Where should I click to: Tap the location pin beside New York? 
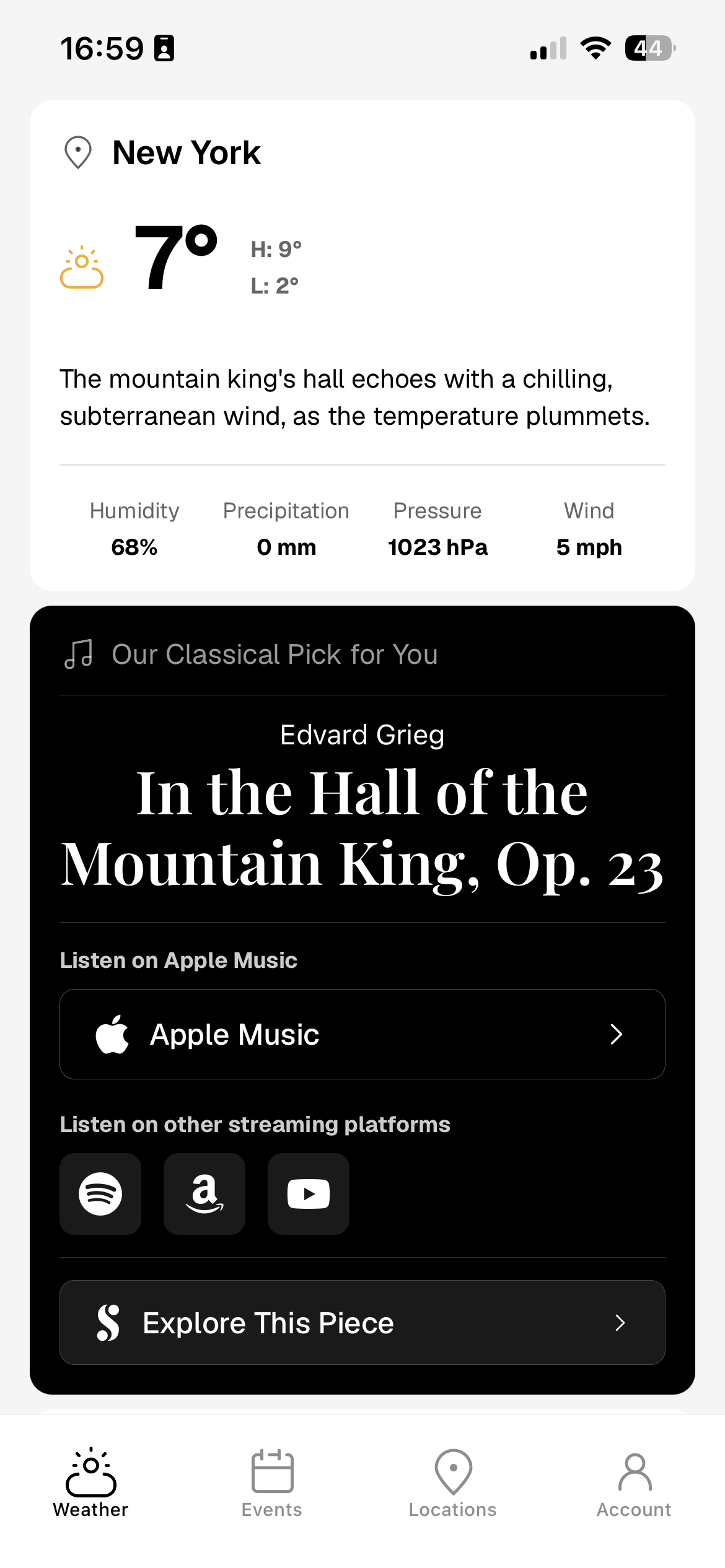point(78,152)
